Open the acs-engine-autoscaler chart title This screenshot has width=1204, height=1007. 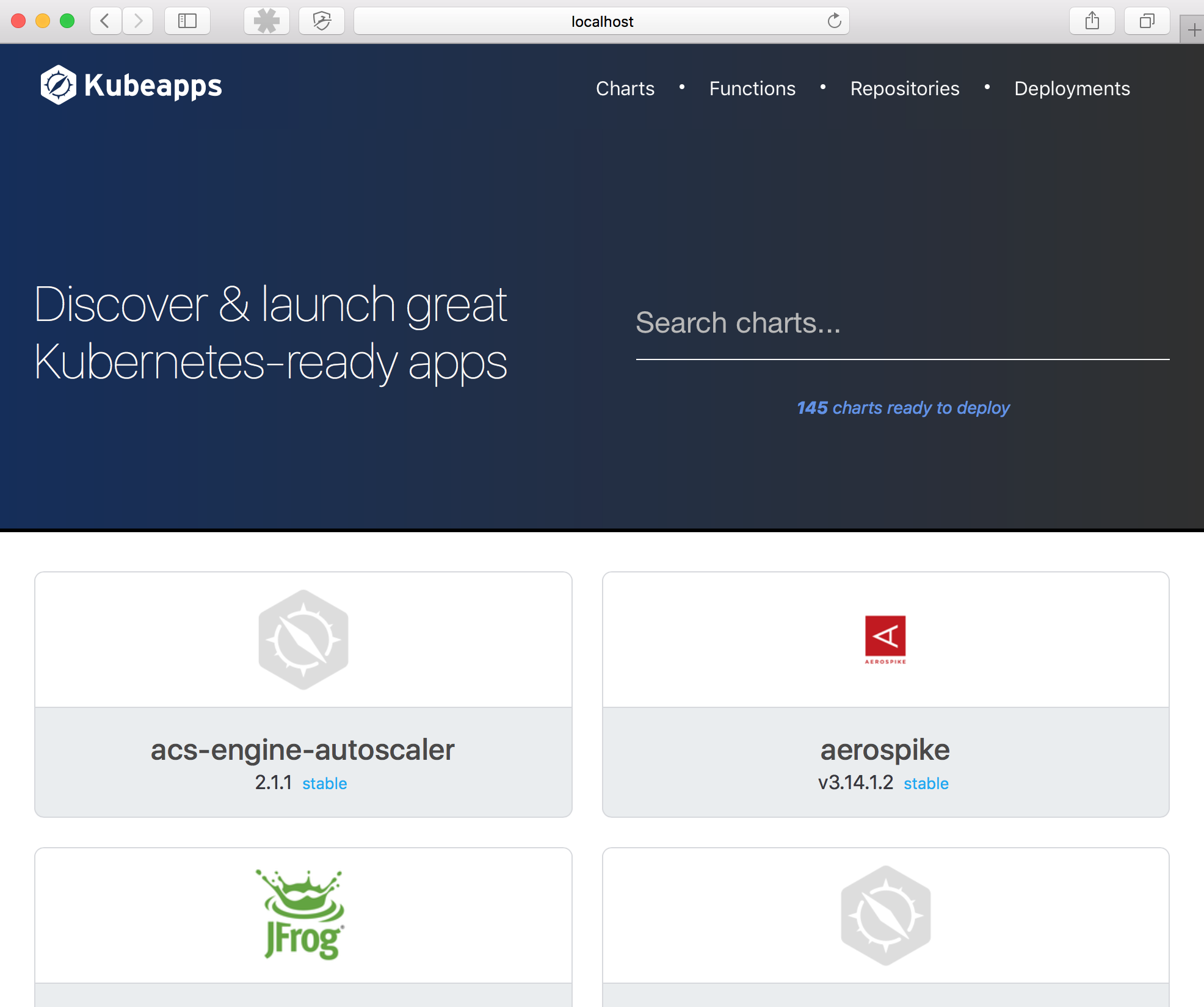(x=303, y=749)
